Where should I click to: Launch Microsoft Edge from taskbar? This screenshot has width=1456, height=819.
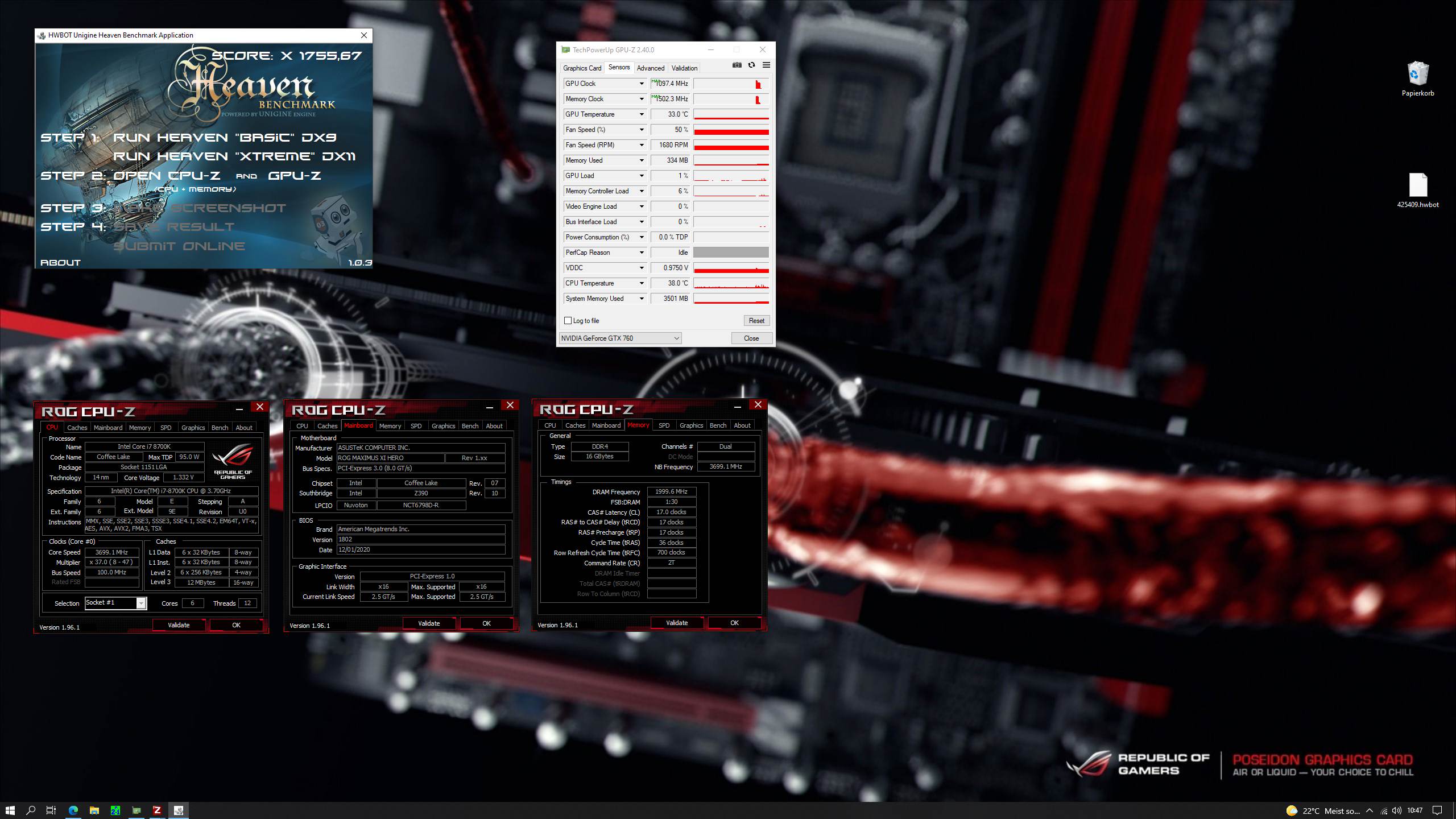click(73, 810)
